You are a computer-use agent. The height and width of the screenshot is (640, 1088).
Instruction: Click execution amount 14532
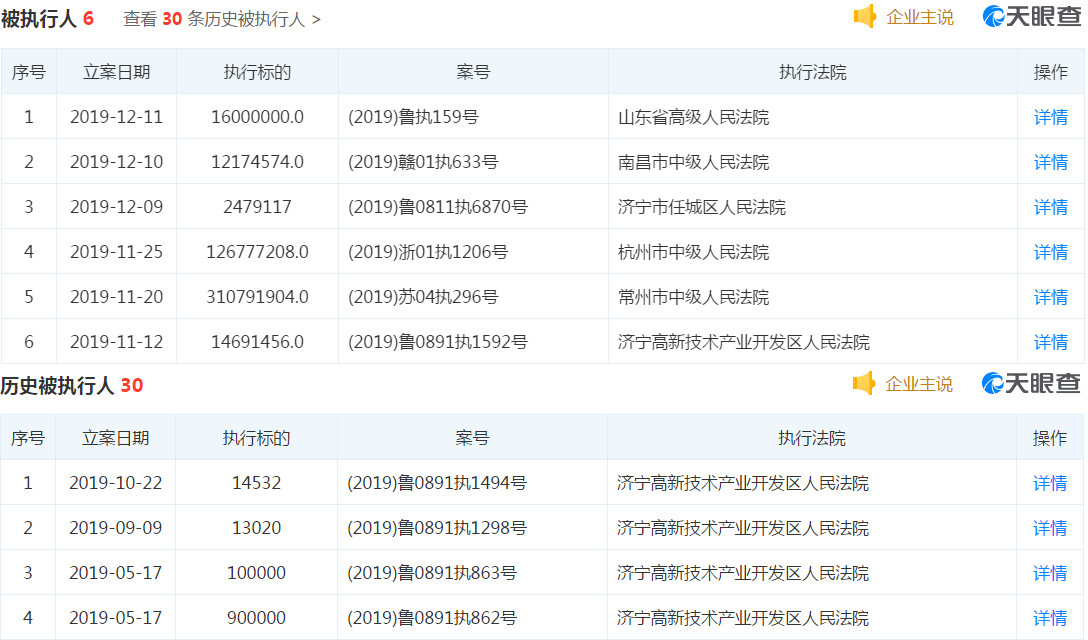coord(257,483)
